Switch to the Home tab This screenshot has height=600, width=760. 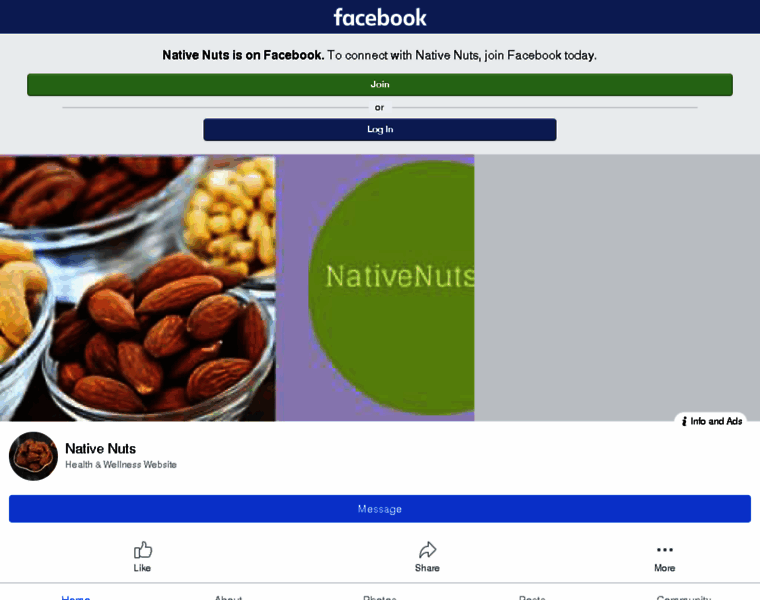[76, 597]
